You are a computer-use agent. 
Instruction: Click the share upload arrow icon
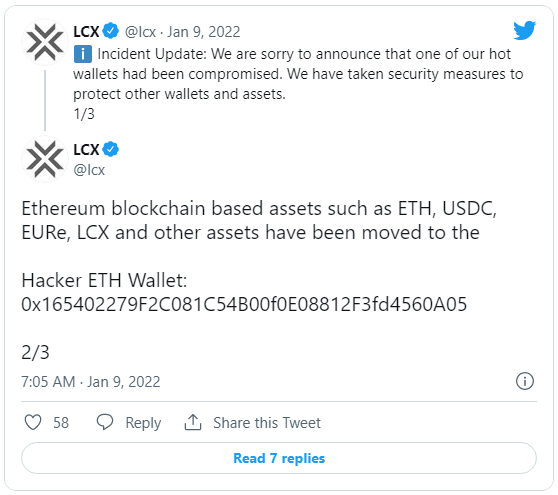[x=193, y=422]
